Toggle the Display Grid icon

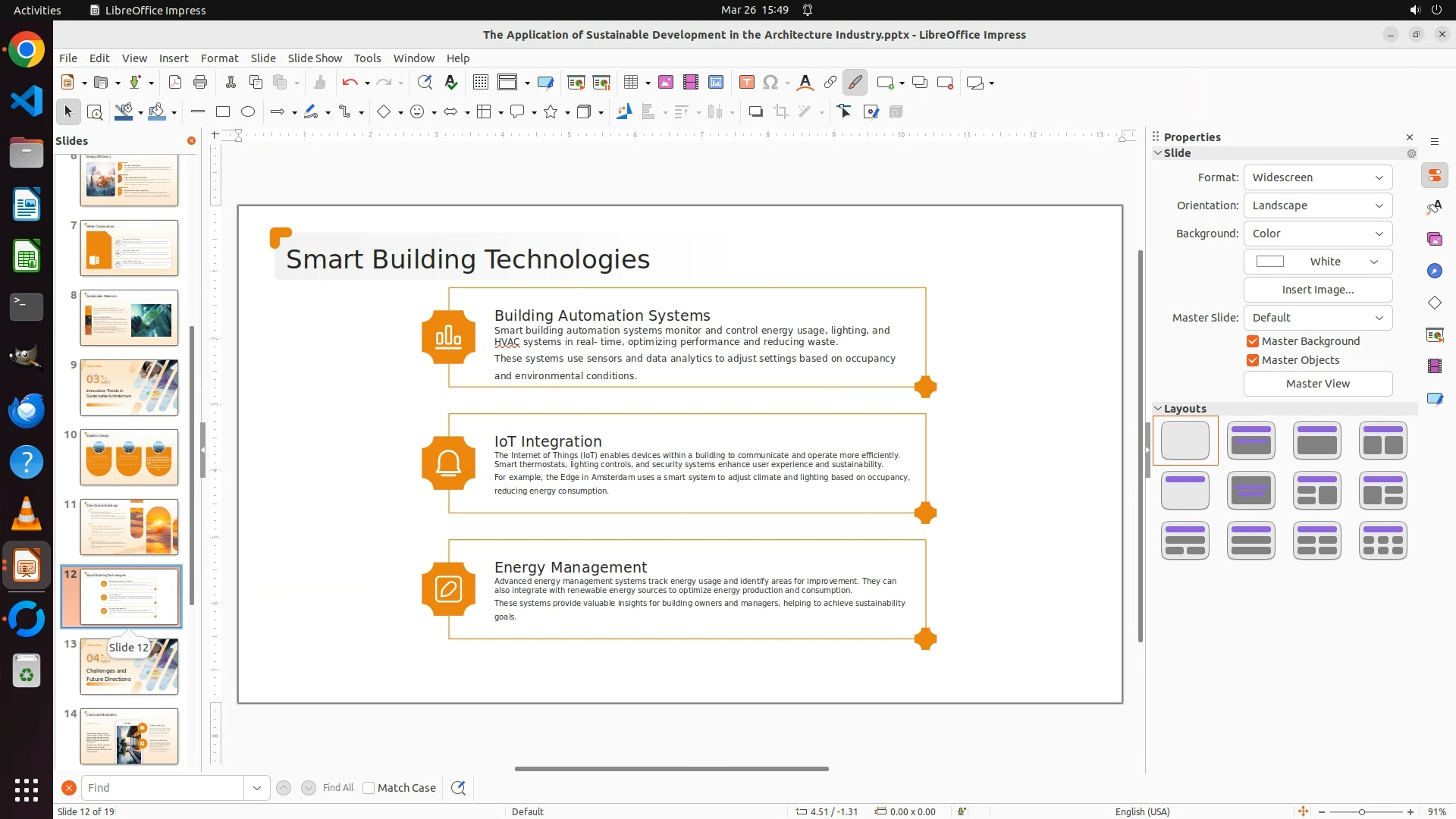point(480,83)
